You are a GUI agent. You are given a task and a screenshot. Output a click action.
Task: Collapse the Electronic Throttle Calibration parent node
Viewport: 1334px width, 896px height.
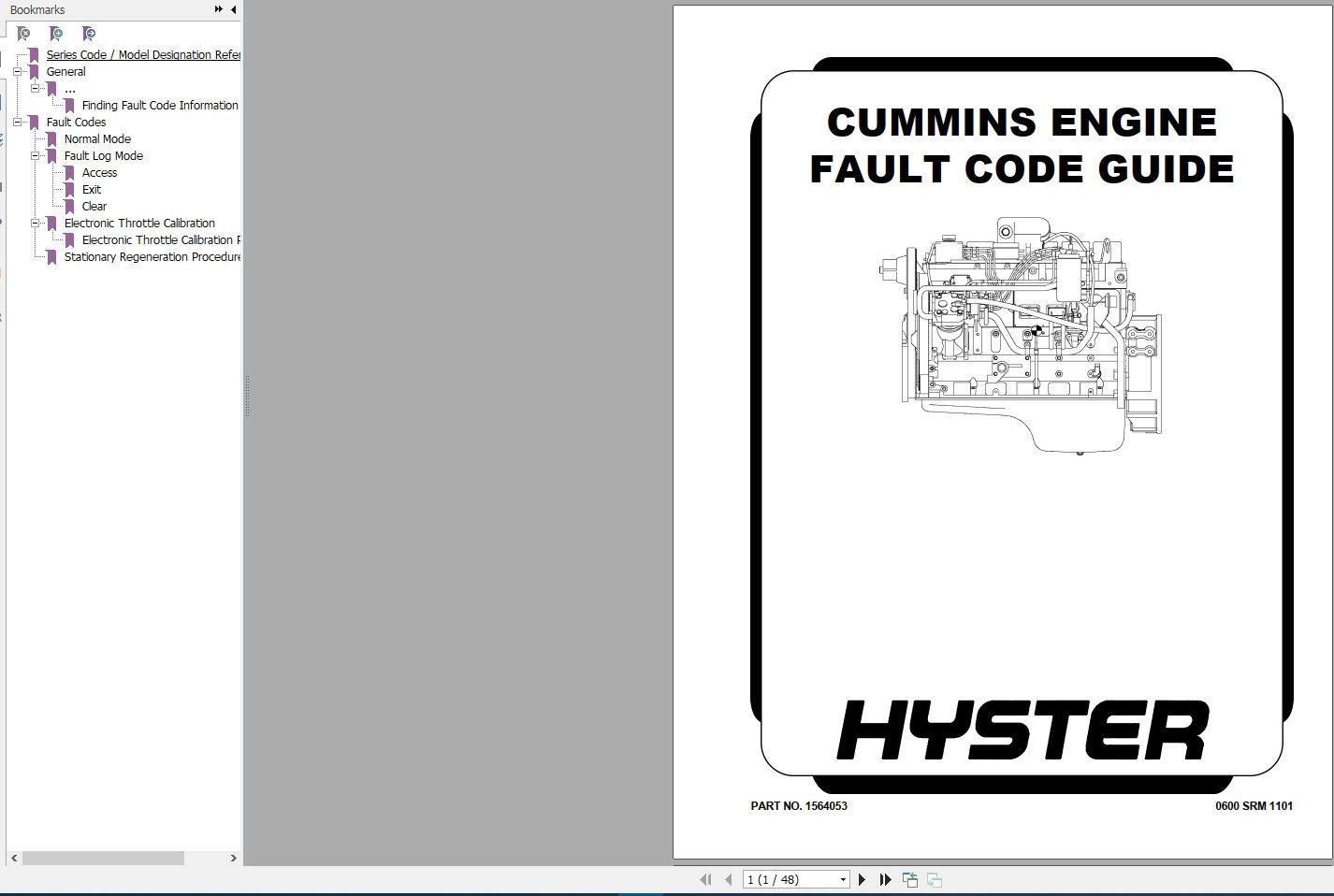pyautogui.click(x=35, y=223)
